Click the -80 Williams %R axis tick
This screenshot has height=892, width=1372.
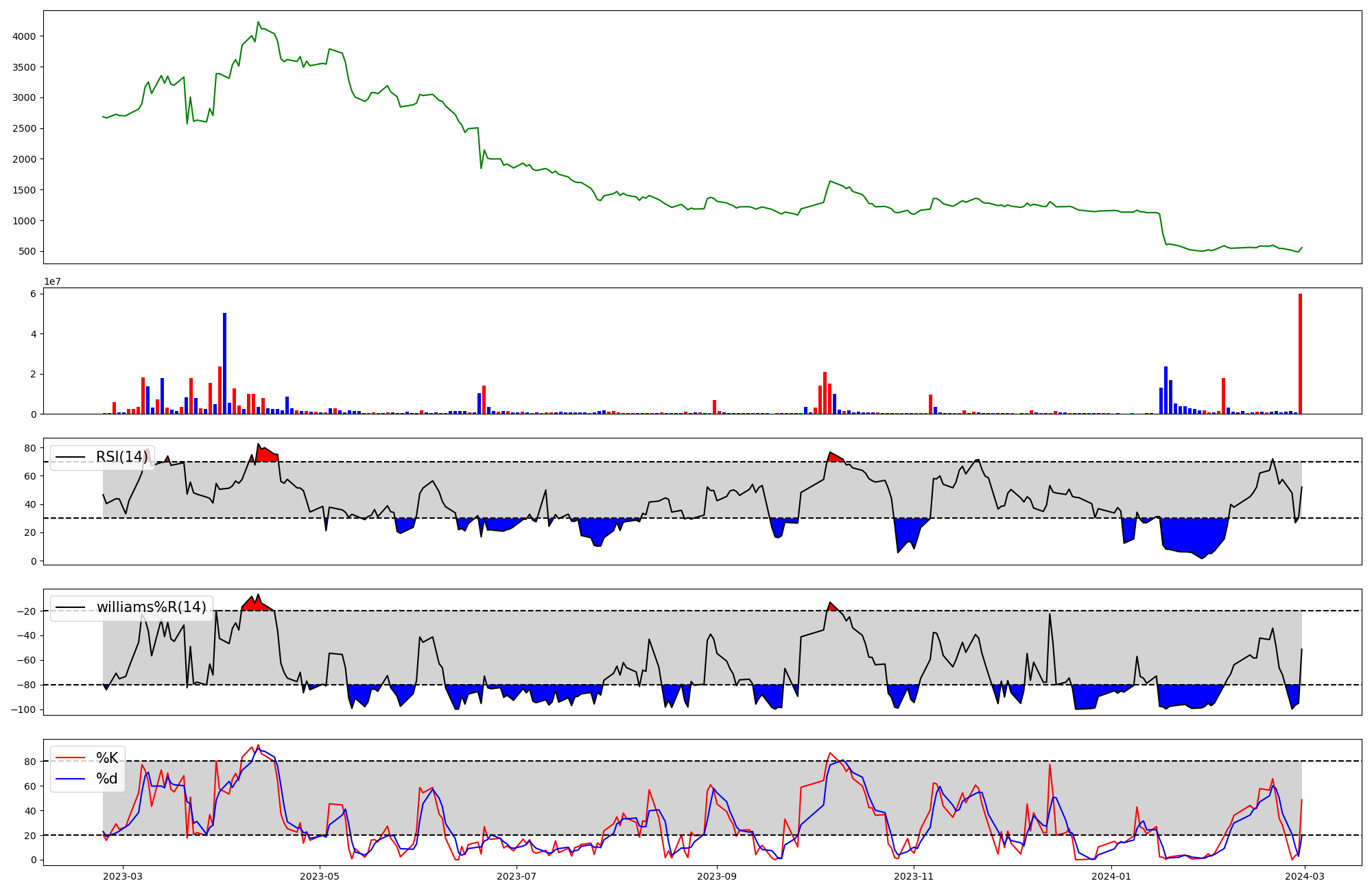[x=27, y=685]
